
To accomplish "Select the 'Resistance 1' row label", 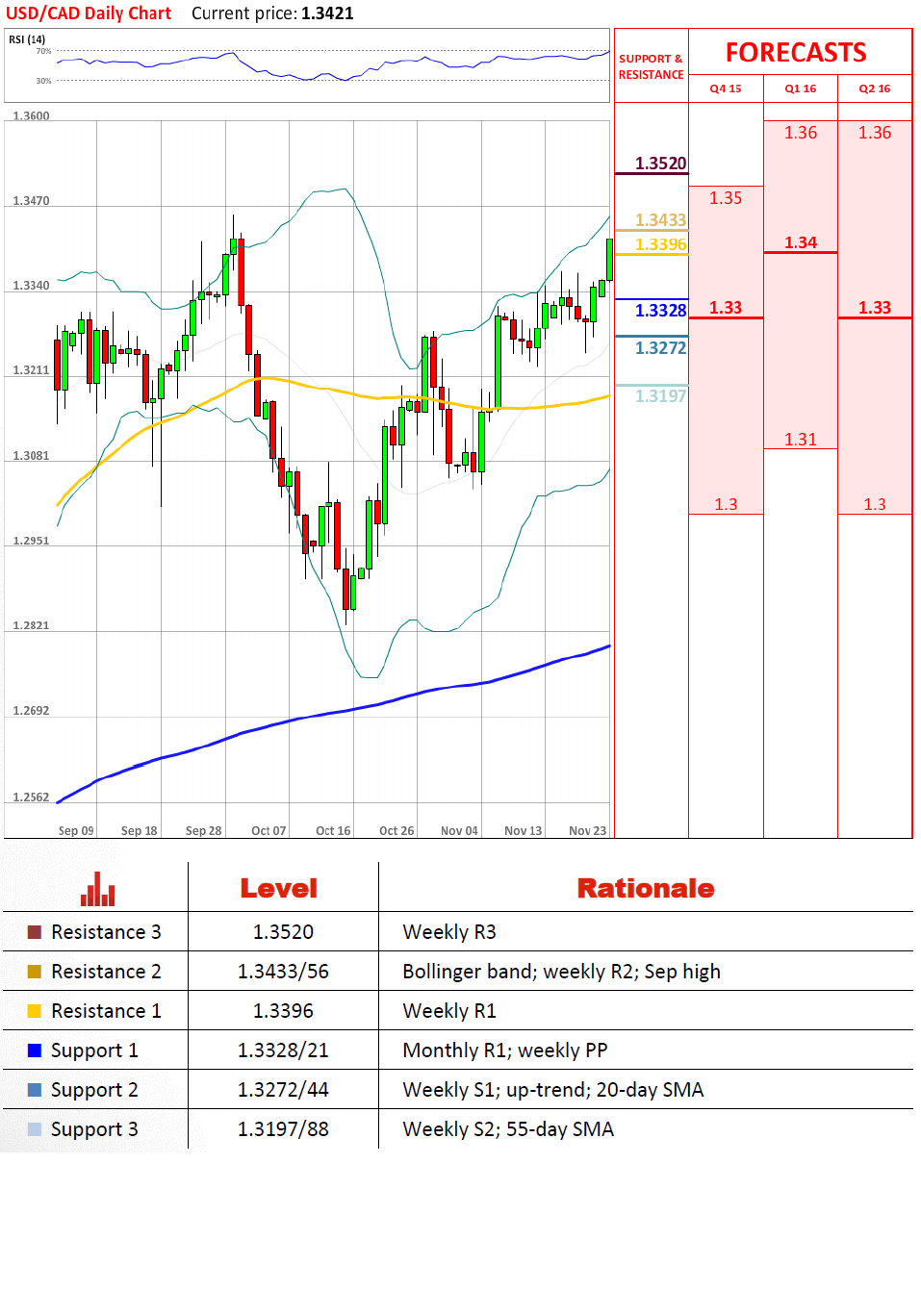I will tap(106, 1011).
